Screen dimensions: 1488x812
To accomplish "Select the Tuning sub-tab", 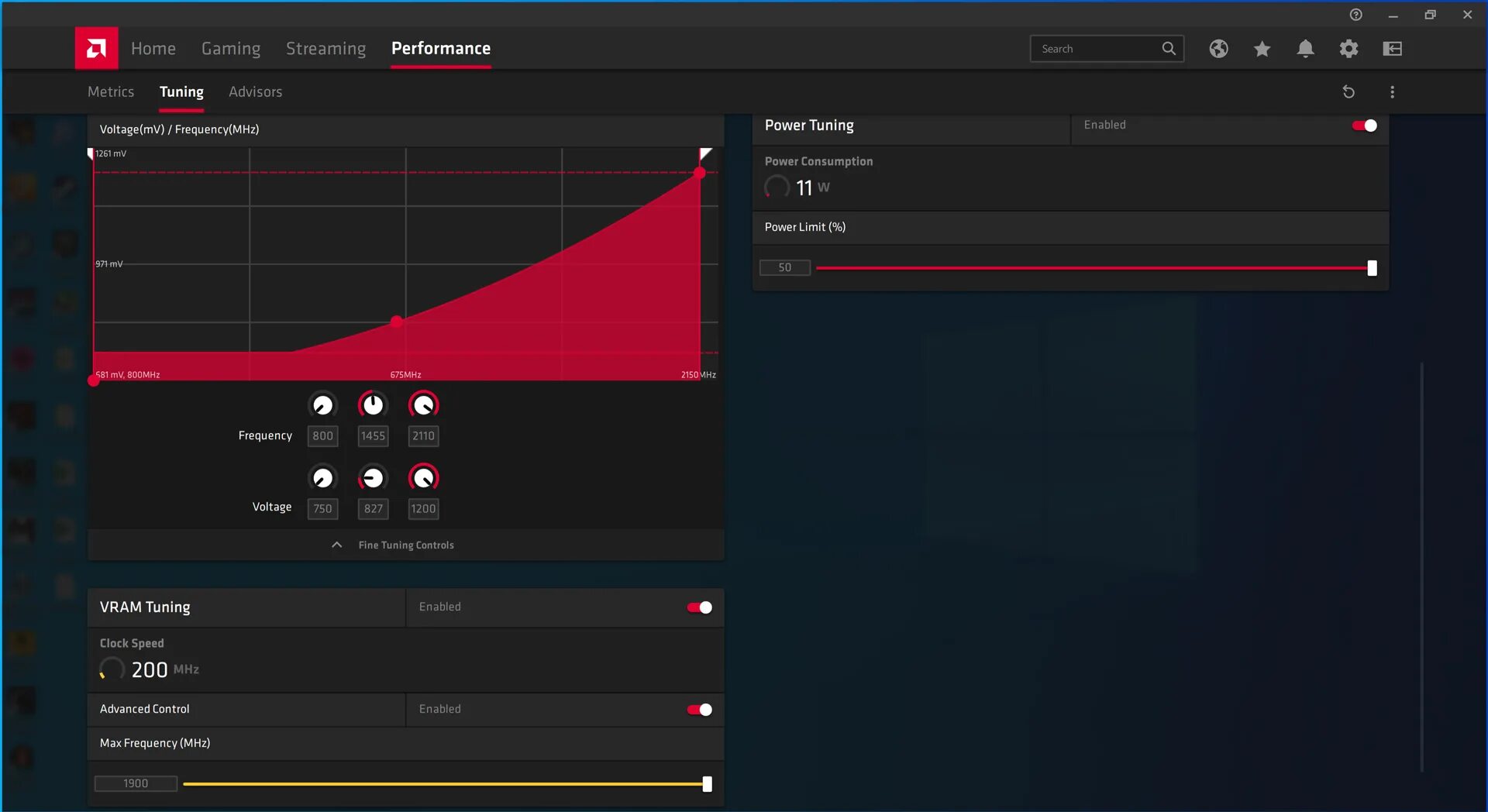I will (181, 91).
